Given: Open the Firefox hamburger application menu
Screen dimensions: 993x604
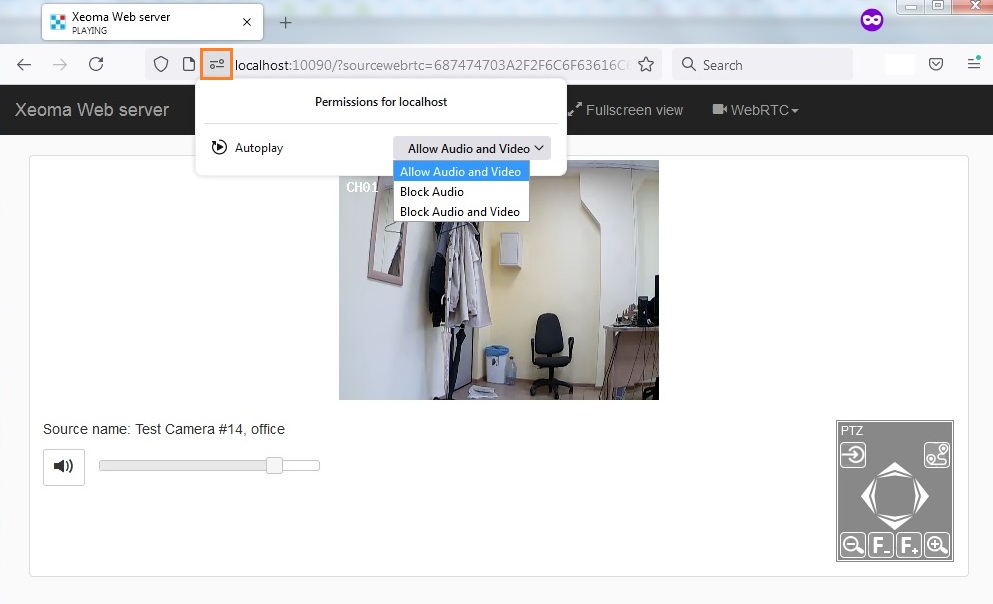Looking at the screenshot, I should [x=974, y=63].
